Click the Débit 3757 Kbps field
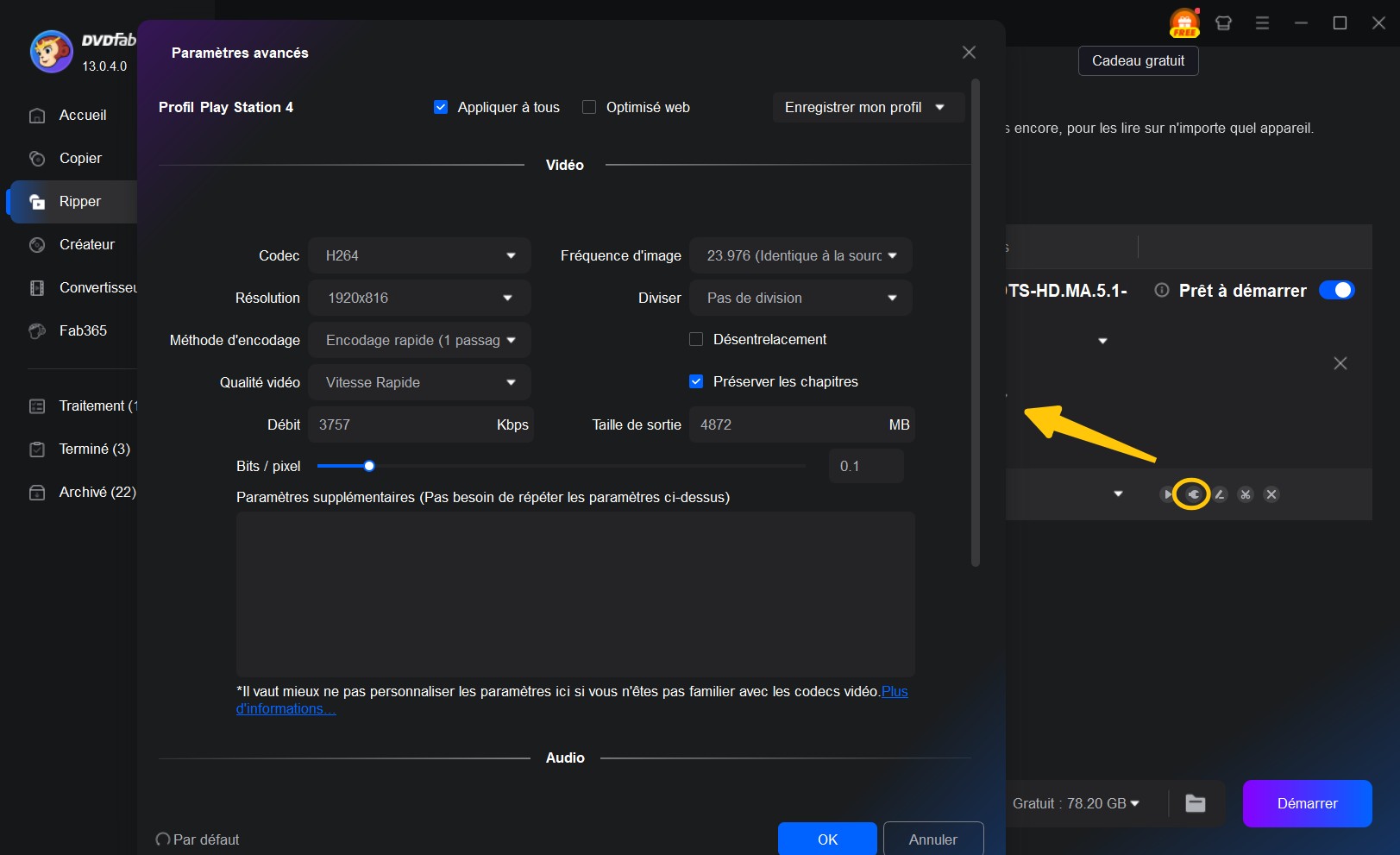 [421, 424]
